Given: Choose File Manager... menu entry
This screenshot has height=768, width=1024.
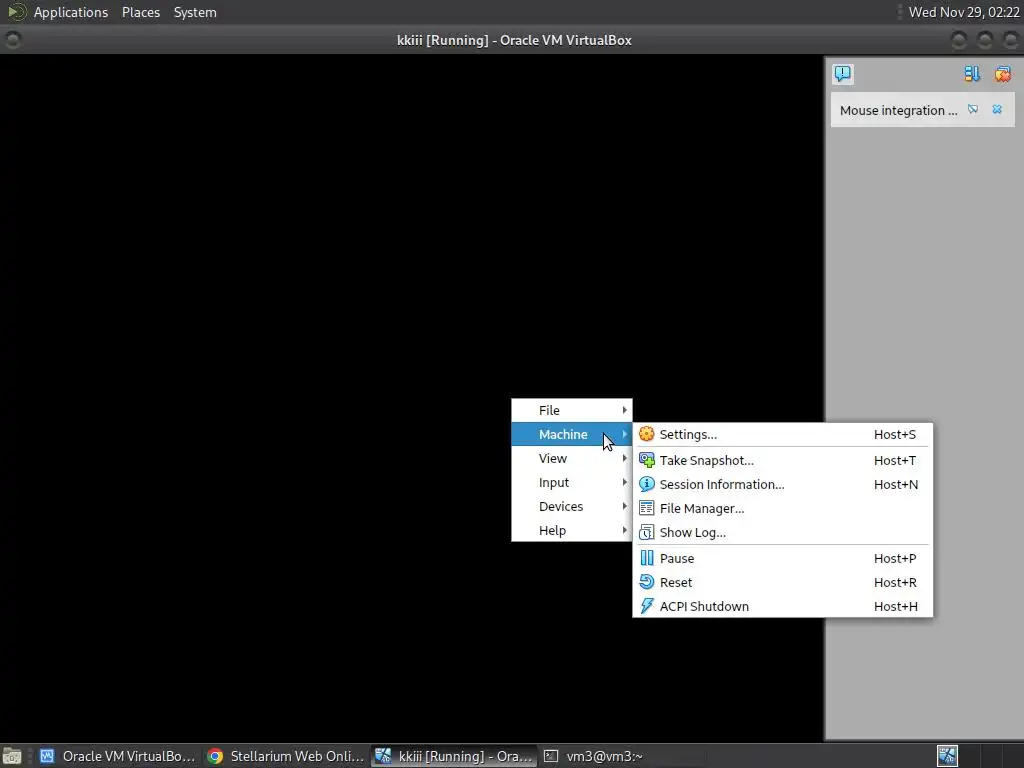Looking at the screenshot, I should point(782,509).
